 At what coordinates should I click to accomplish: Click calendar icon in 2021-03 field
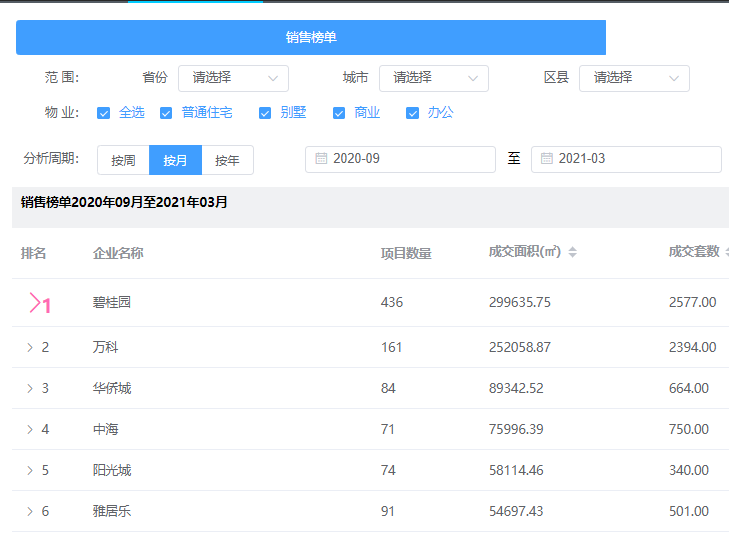tap(547, 159)
